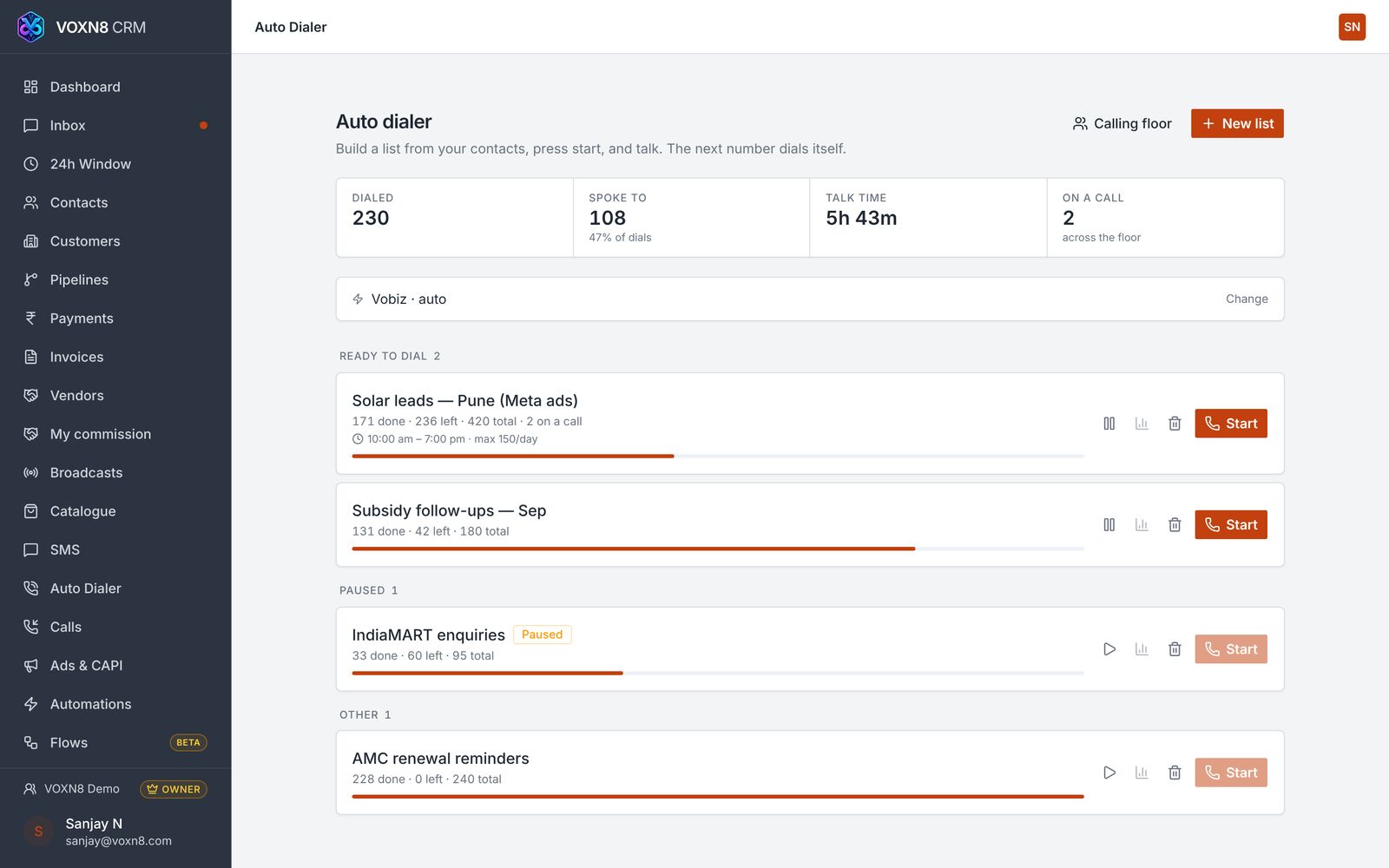The image size is (1389, 868).
Task: Click the VOXN8 CRM logo icon
Action: (x=30, y=27)
